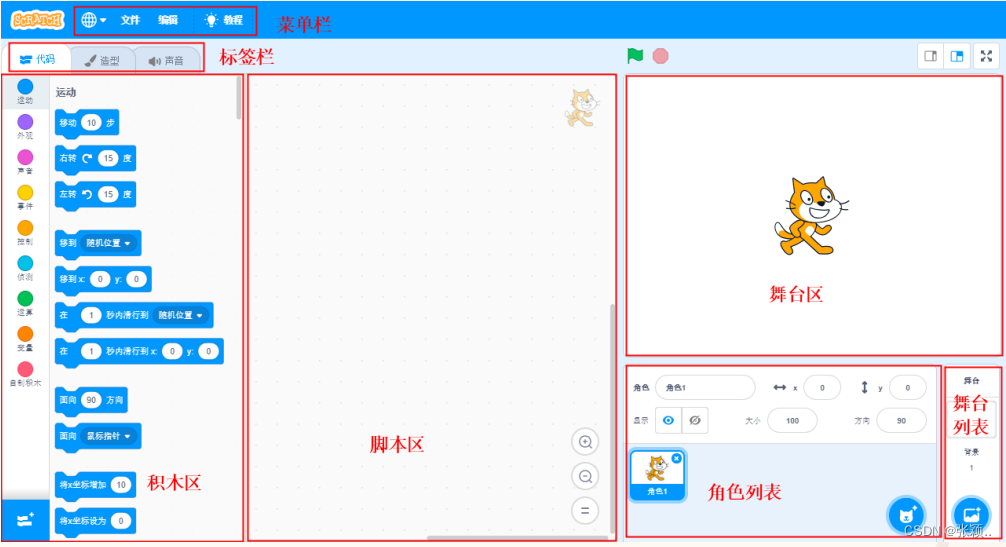This screenshot has width=1006, height=547.
Task: Switch to small stage layout
Action: pos(930,56)
